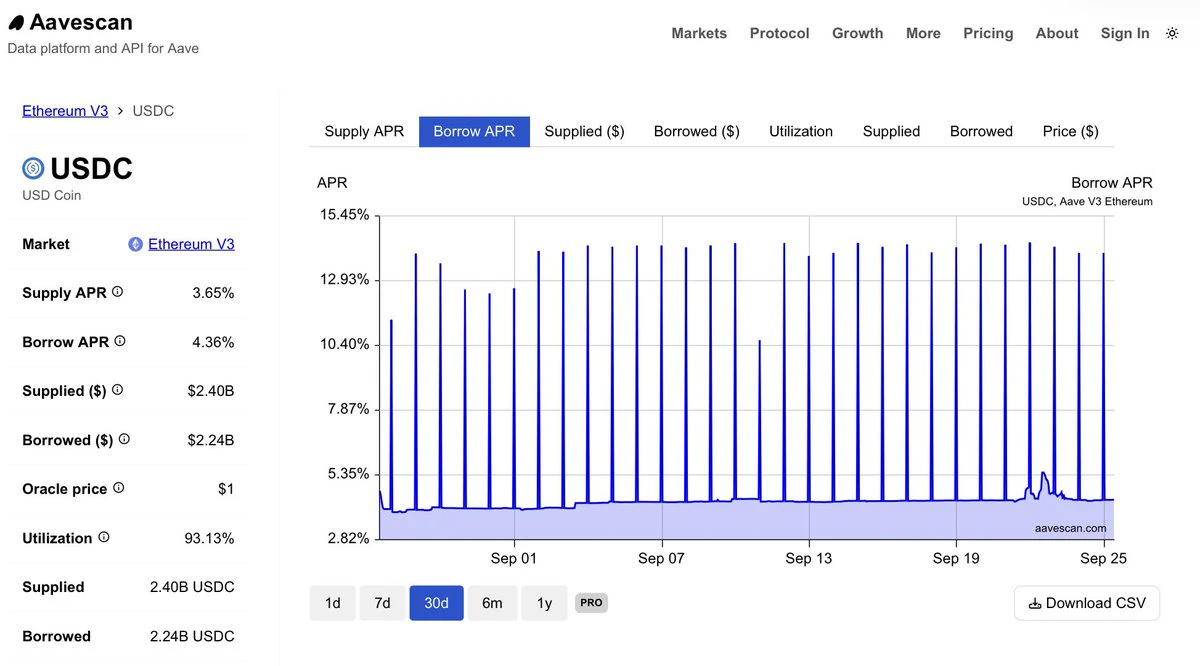Click the Ethereum icon beside Ethereum V3
The image size is (1200, 666).
point(135,244)
